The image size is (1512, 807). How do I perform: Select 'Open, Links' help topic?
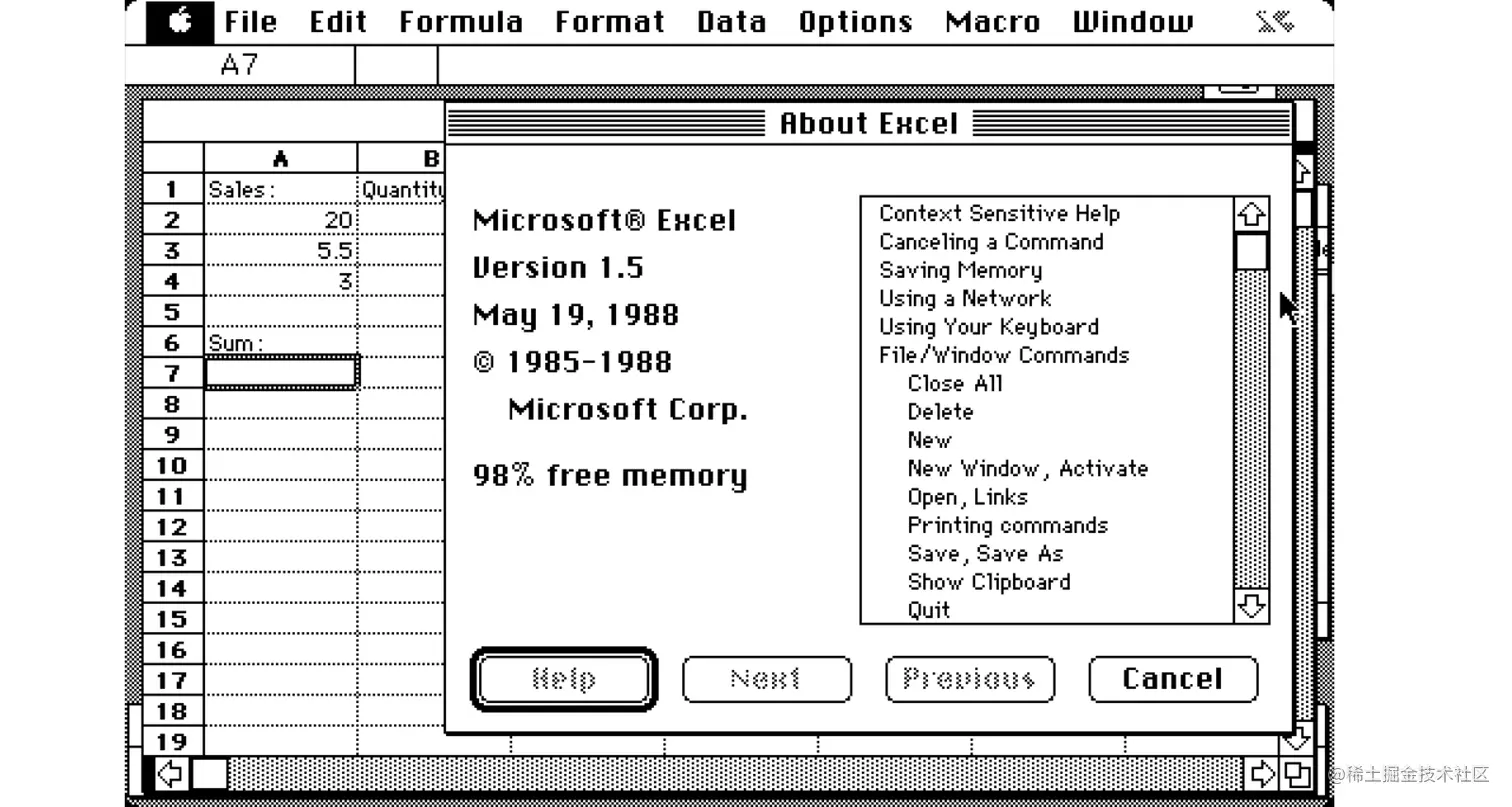(967, 497)
